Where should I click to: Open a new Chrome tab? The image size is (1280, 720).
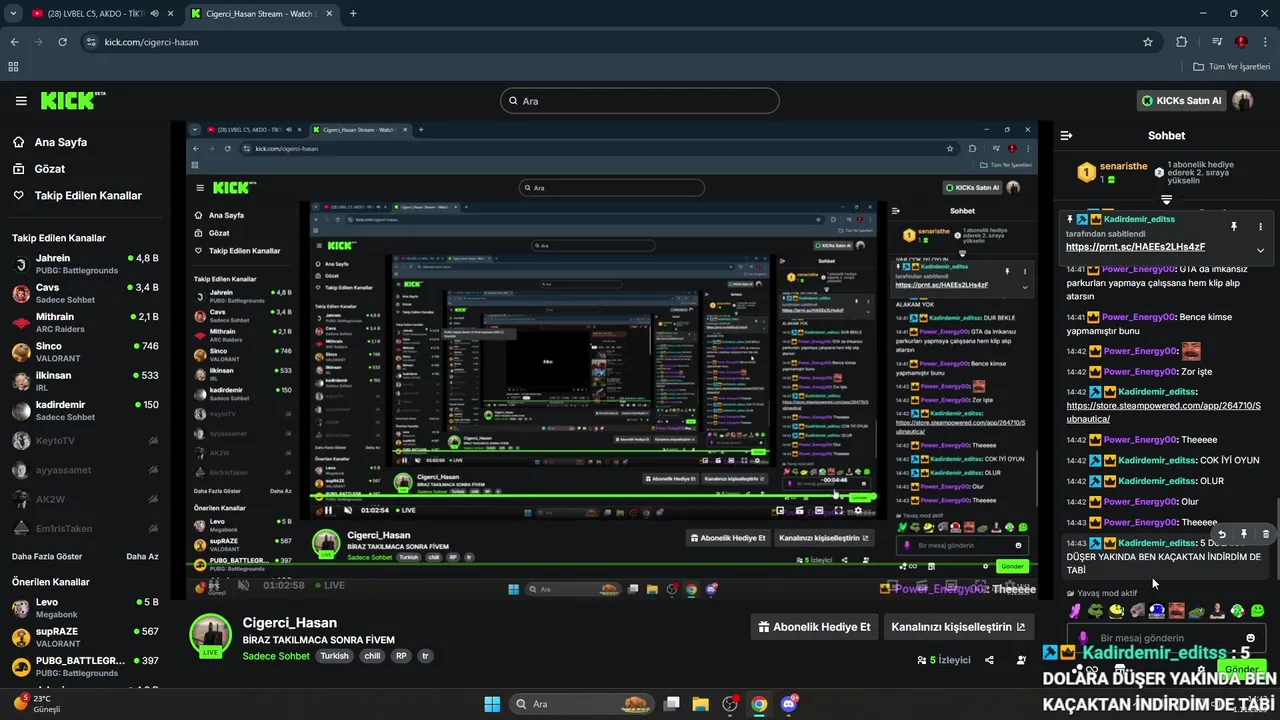click(353, 14)
